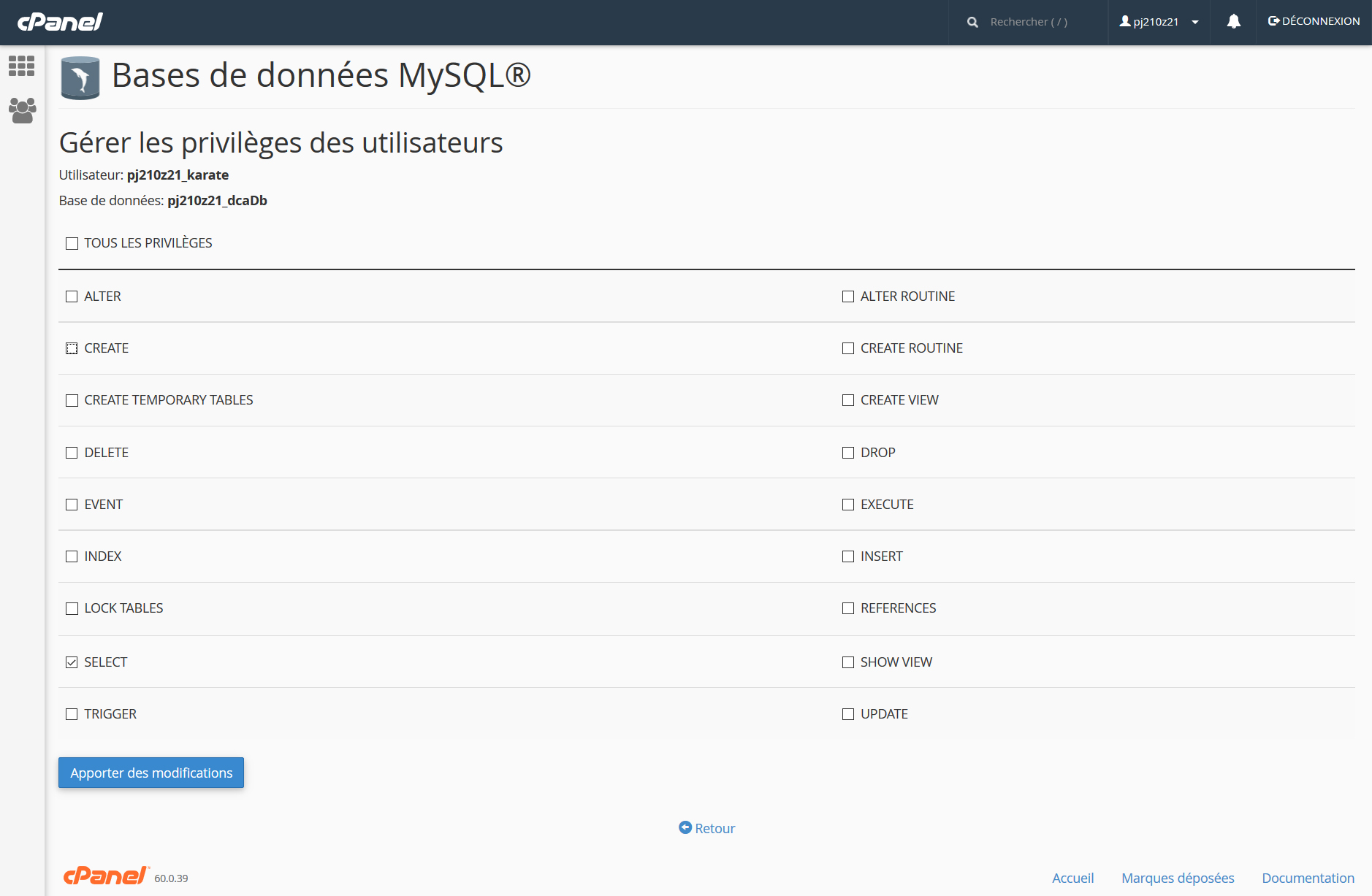Image resolution: width=1372 pixels, height=896 pixels.
Task: Check LOCK TABLES privilege
Action: click(72, 608)
